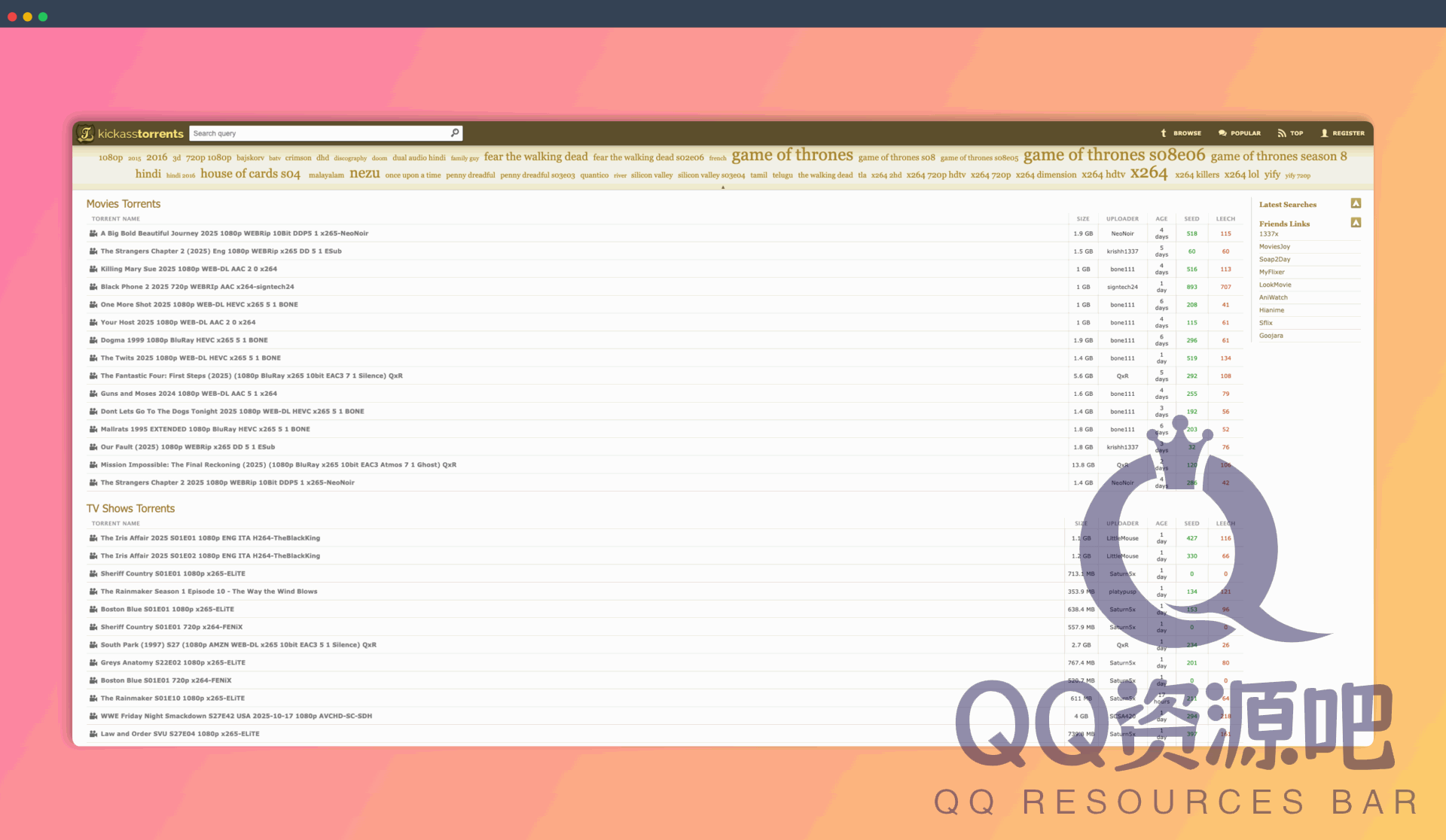Click the kickasstorrents logo icon

pos(86,133)
